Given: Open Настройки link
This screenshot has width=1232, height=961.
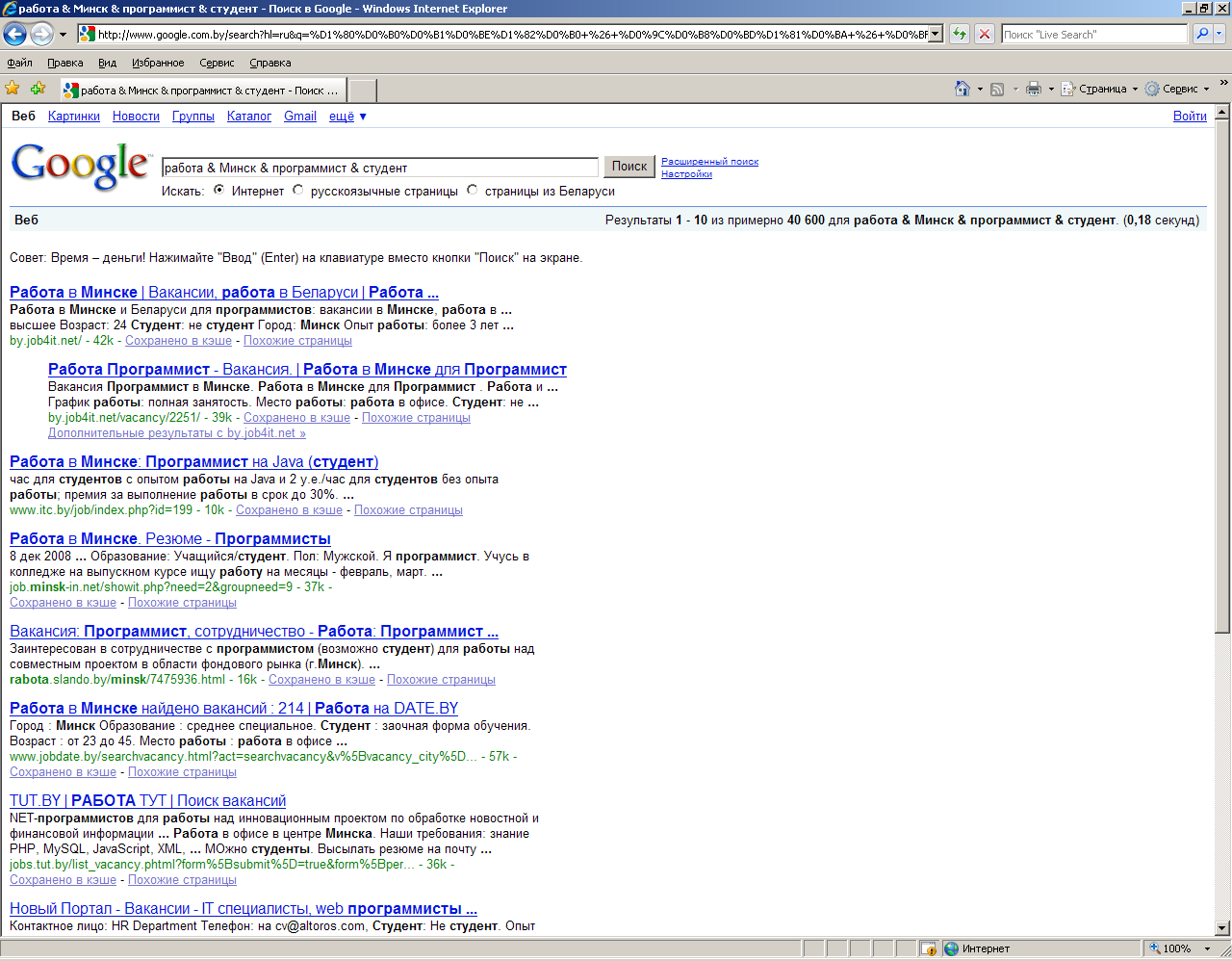Looking at the screenshot, I should click(x=686, y=174).
